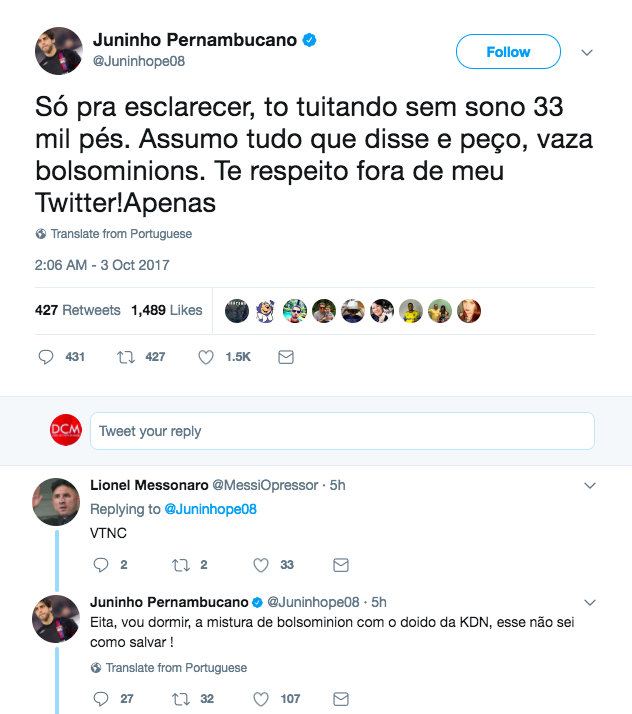Retweet Juninho's reply with 32 retweets
The image size is (632, 714).
coord(180,698)
